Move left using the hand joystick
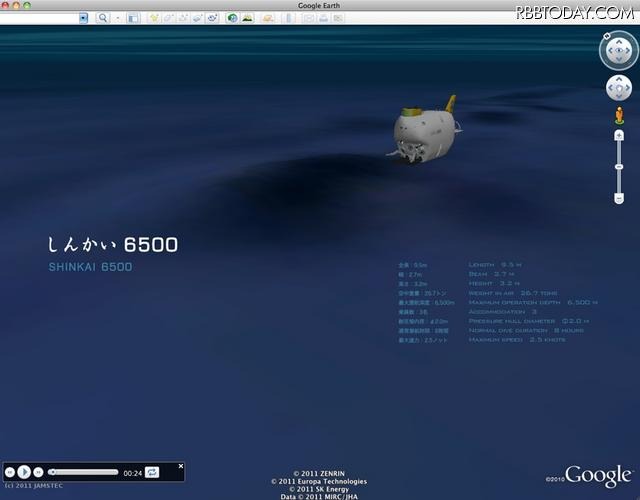The image size is (640, 500). click(611, 88)
